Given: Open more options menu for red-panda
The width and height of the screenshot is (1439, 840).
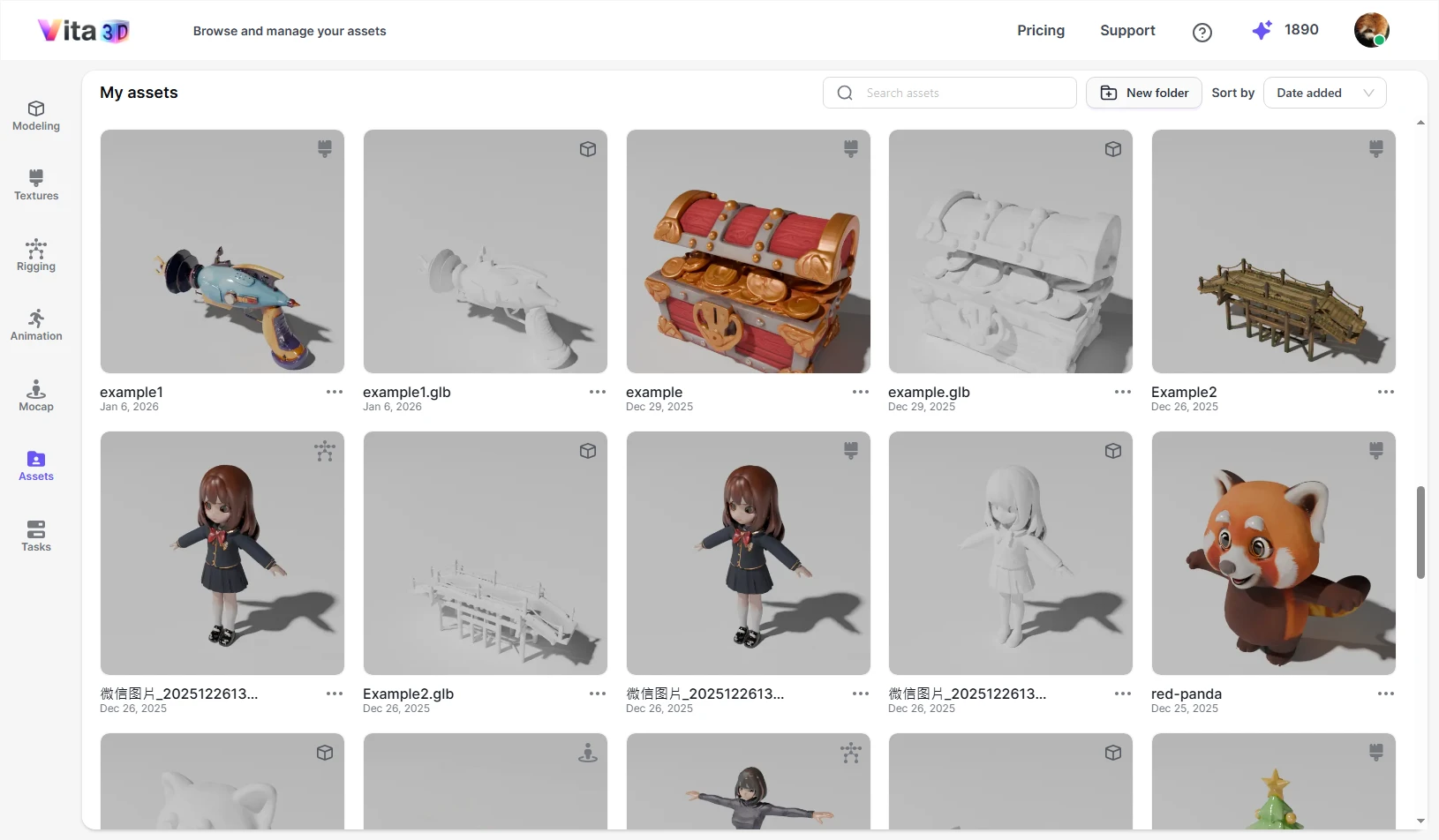Looking at the screenshot, I should tap(1385, 694).
